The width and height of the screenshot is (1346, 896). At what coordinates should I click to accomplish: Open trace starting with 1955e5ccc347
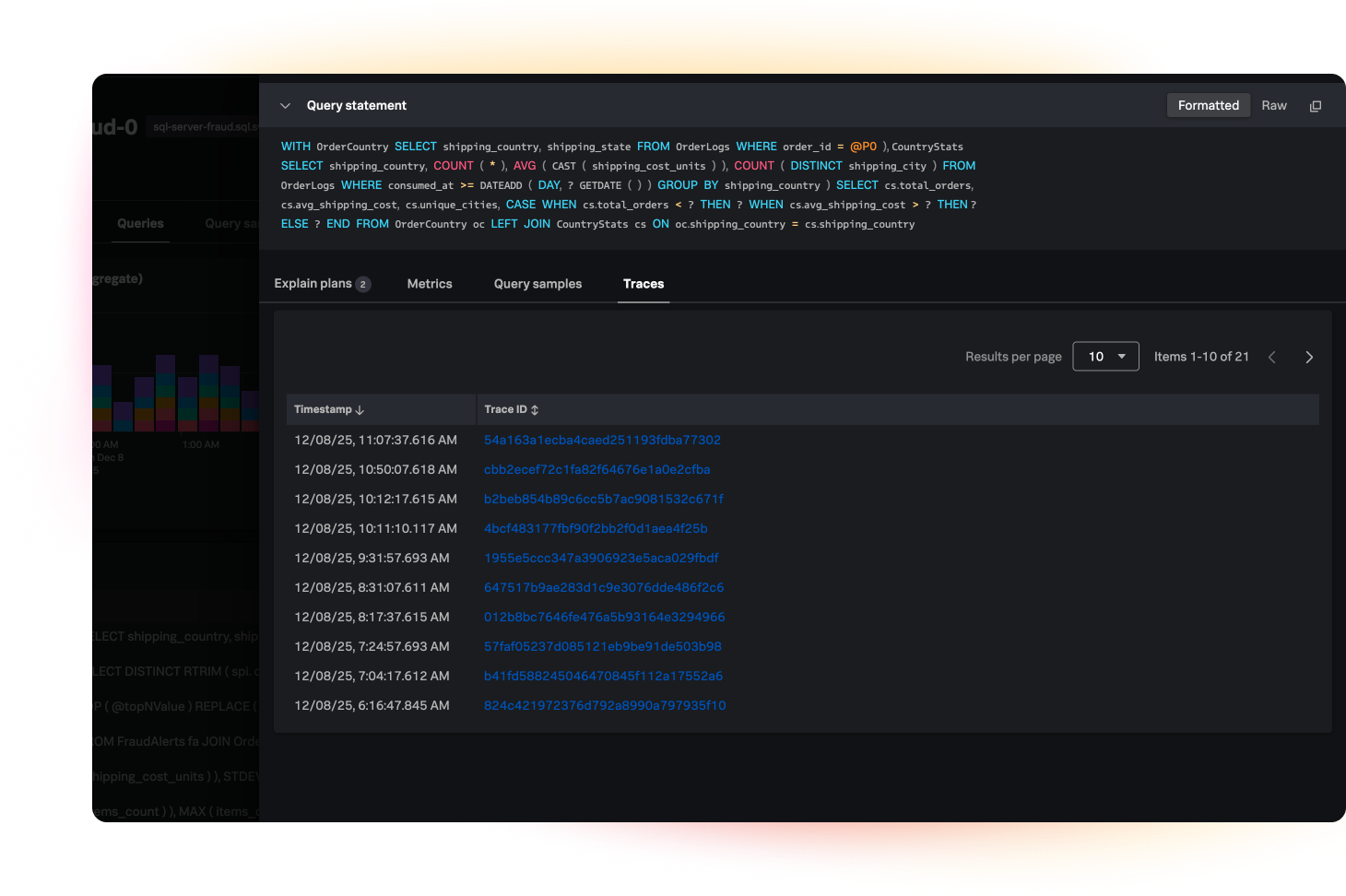click(x=601, y=558)
